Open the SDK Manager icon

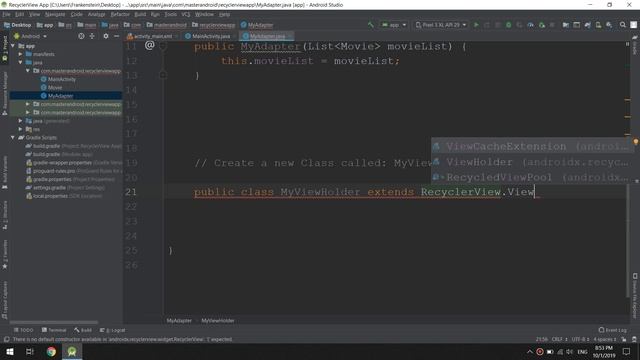pyautogui.click(x=609, y=25)
